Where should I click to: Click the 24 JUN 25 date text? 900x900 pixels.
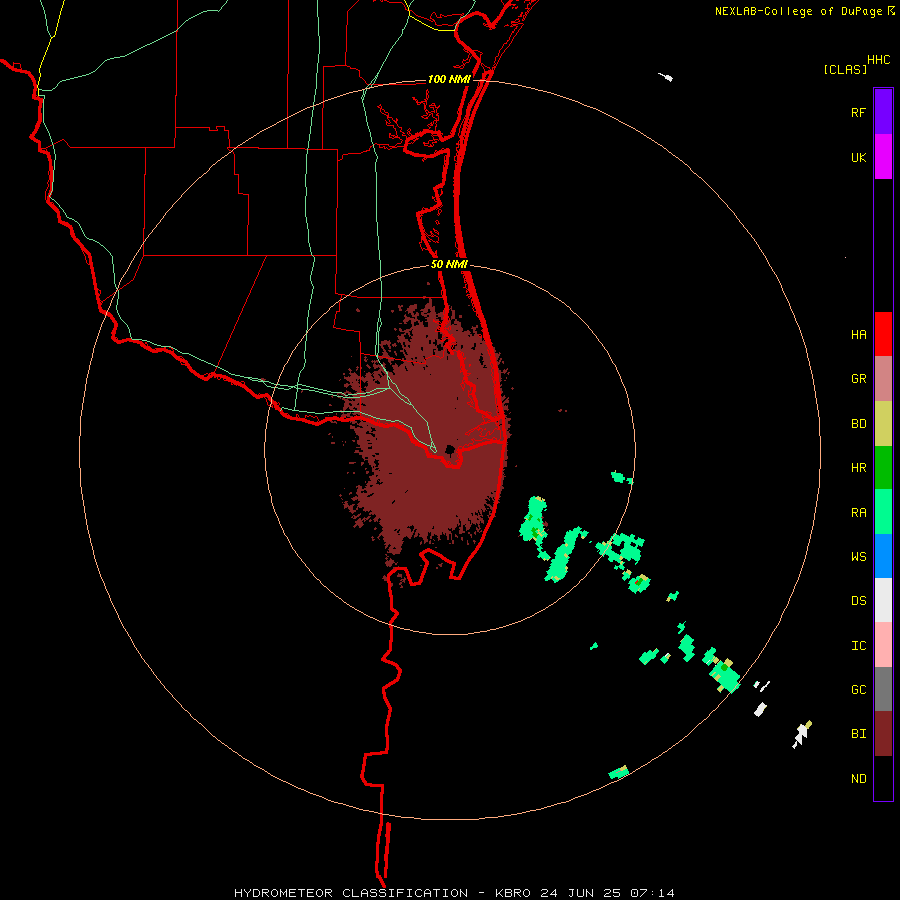(580, 893)
